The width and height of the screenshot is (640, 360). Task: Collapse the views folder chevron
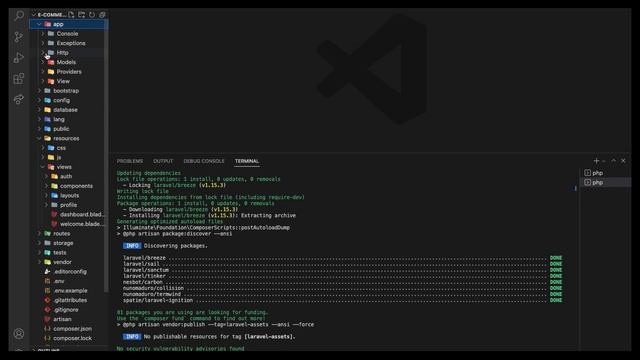click(x=43, y=167)
